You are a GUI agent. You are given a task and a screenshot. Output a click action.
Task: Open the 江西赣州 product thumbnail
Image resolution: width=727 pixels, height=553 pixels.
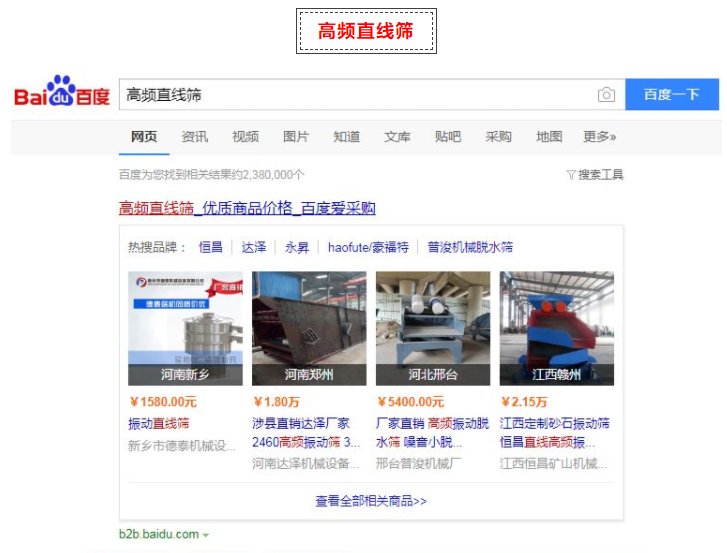click(x=556, y=328)
